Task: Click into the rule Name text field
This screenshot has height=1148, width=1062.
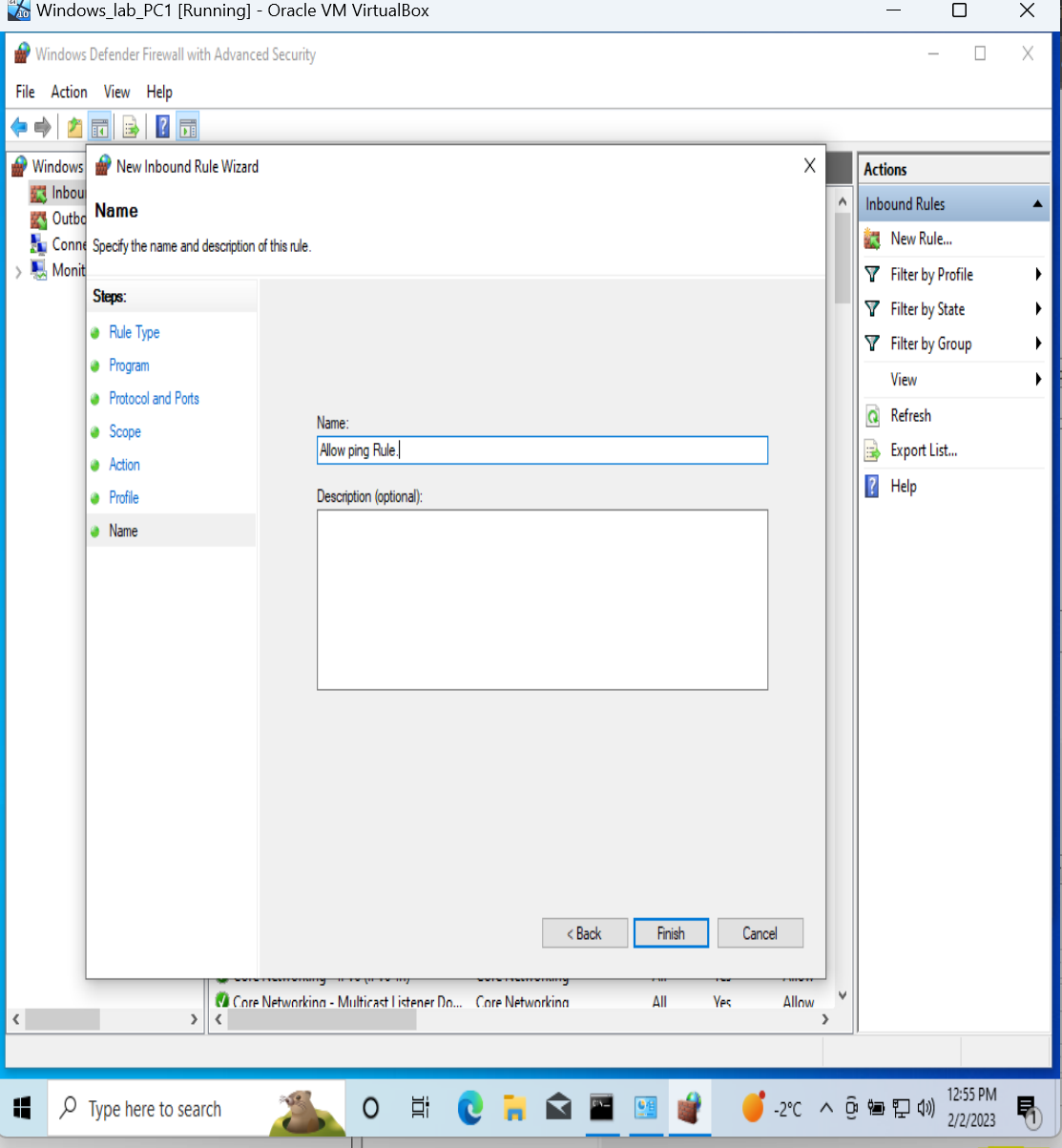Action: tap(542, 450)
